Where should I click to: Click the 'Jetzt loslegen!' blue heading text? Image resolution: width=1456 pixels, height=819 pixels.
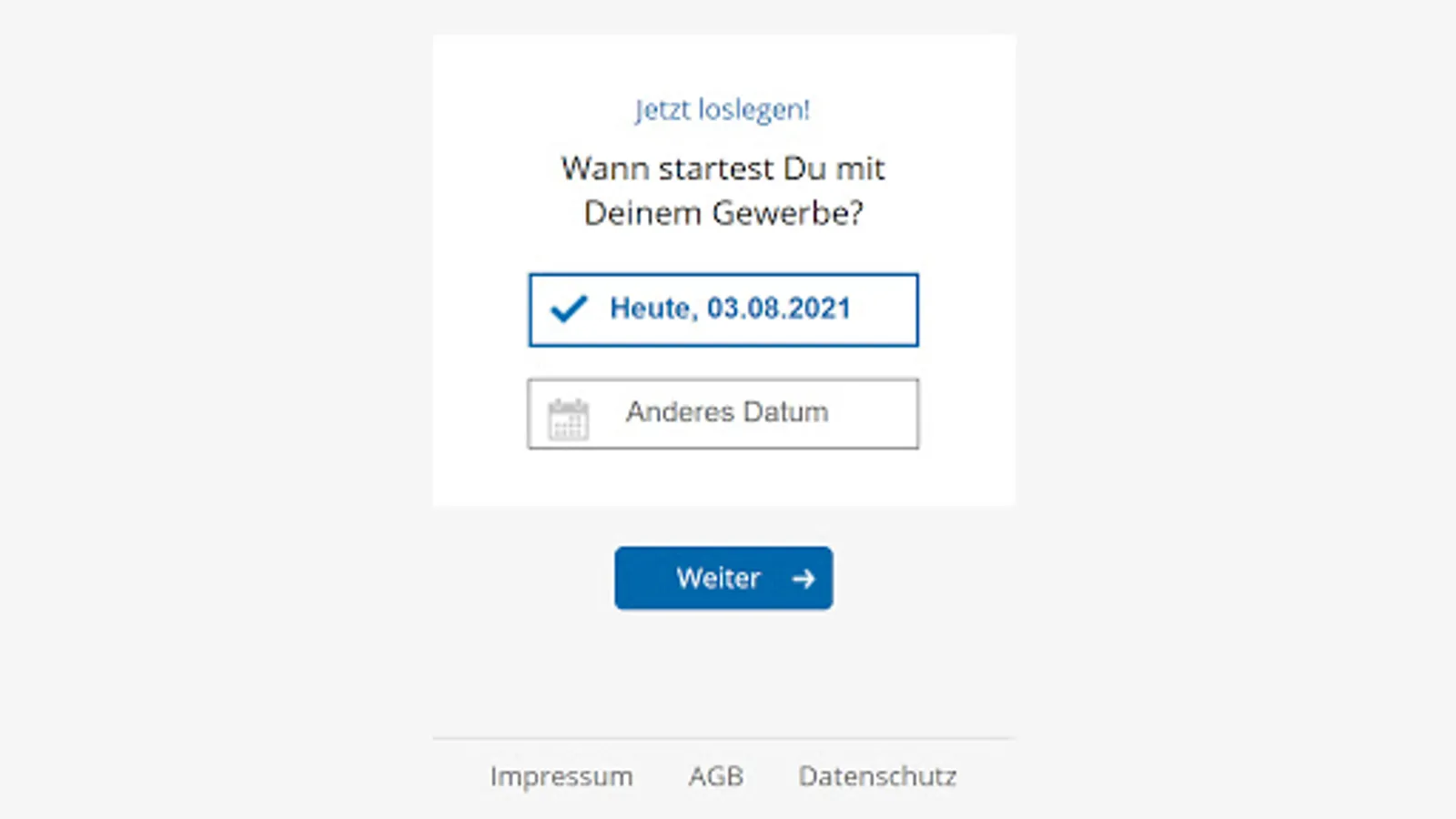pos(723,110)
